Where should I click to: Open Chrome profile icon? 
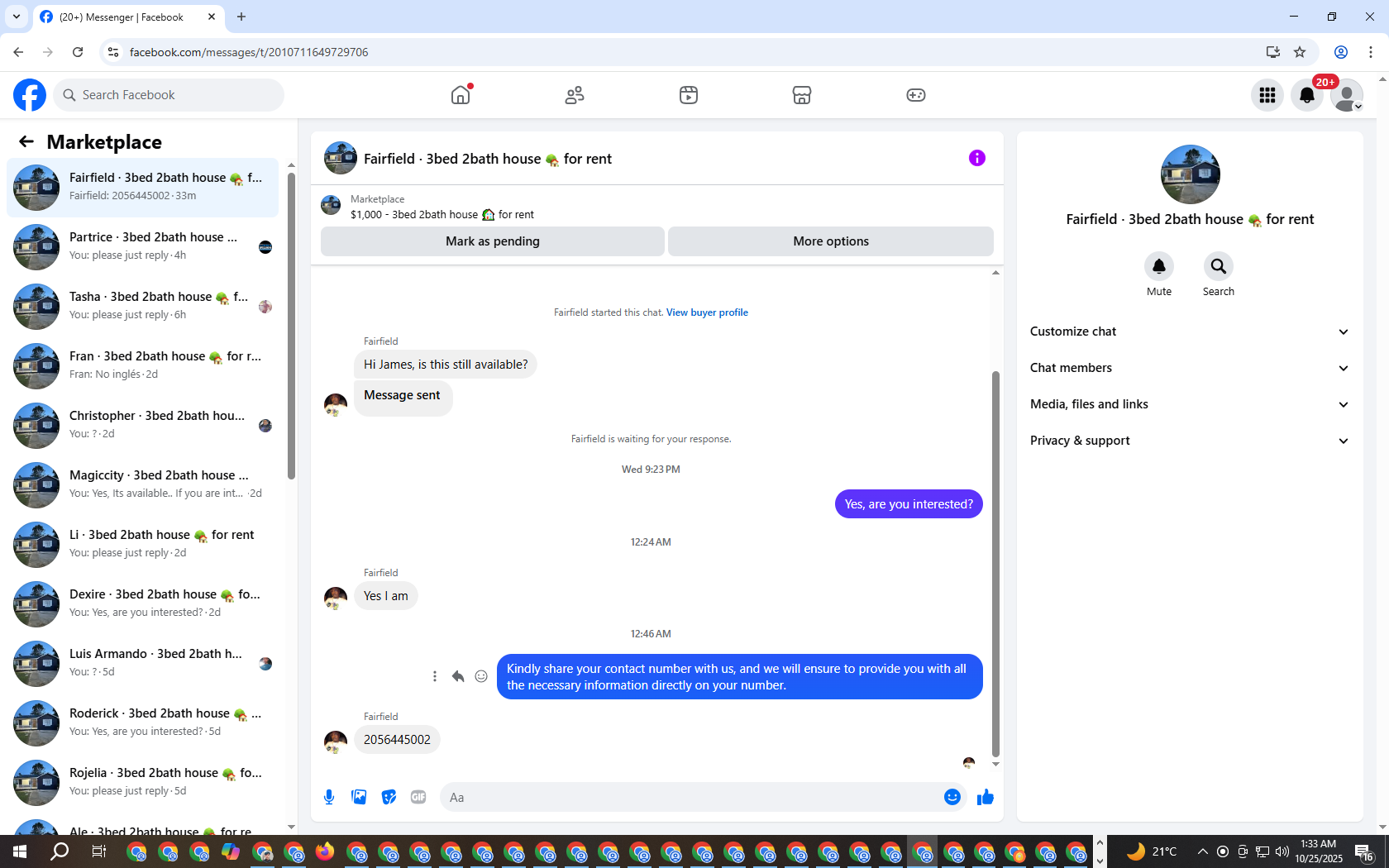pyautogui.click(x=1341, y=52)
